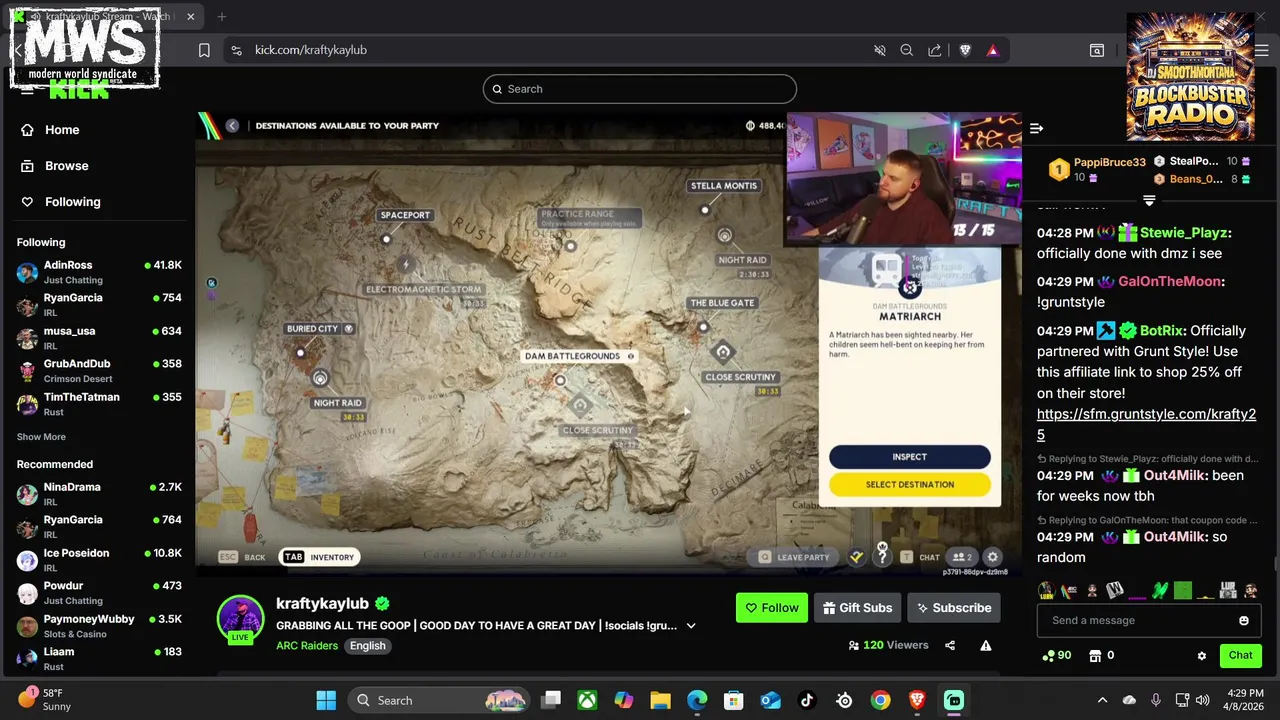This screenshot has width=1280, height=720.
Task: Open the PaymoneyWubby recommended channel
Action: click(98, 626)
